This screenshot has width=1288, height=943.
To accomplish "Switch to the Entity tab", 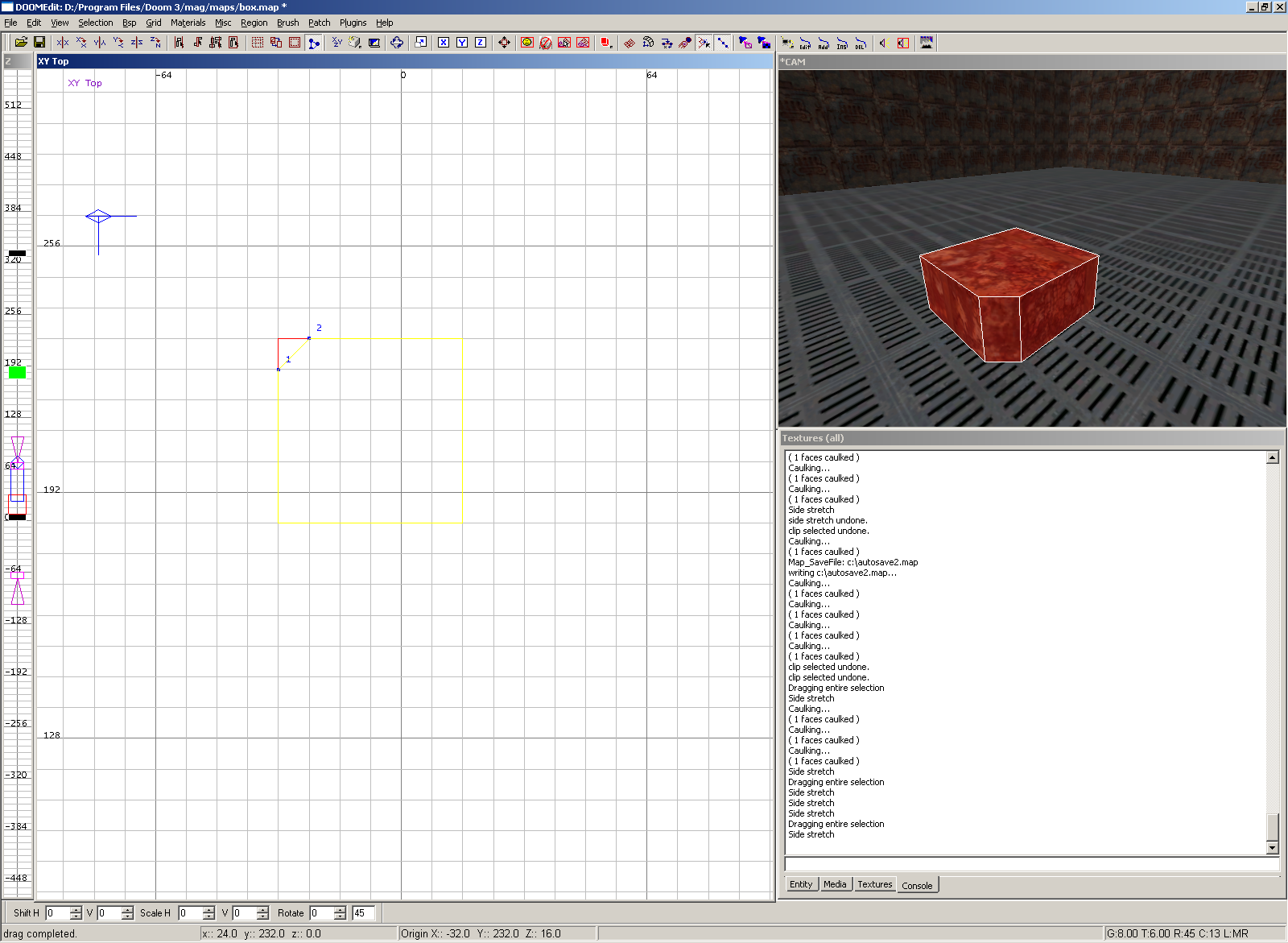I will pos(801,884).
